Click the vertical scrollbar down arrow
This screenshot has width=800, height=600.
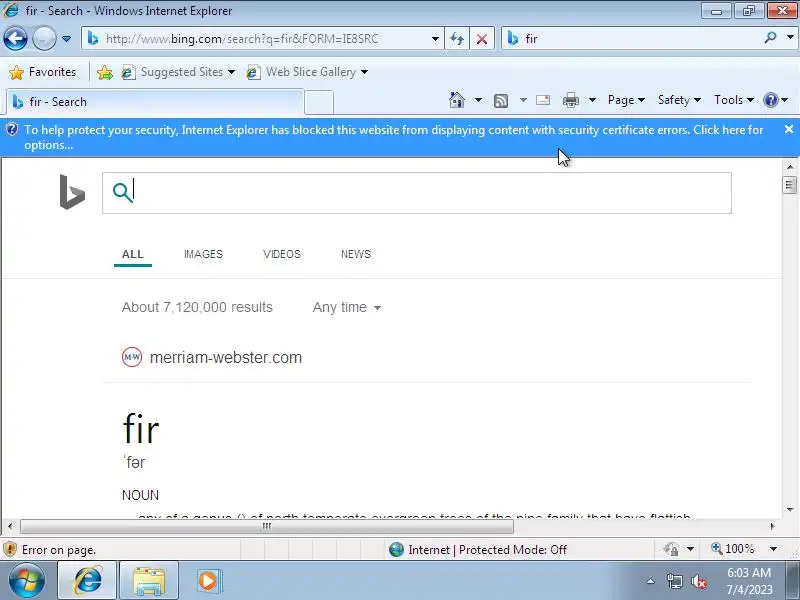point(790,510)
